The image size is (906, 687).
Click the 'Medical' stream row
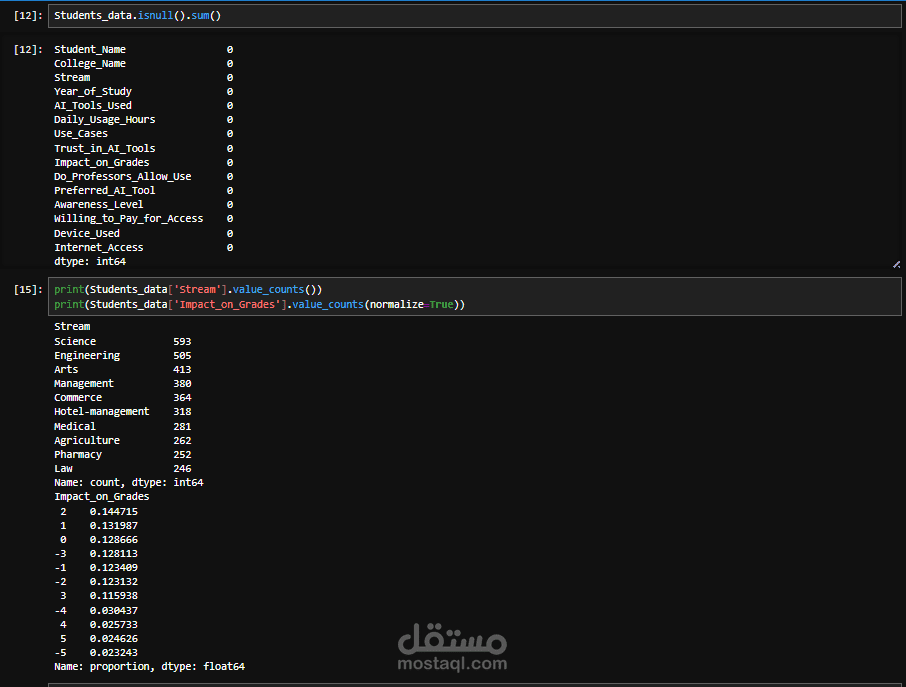point(122,426)
